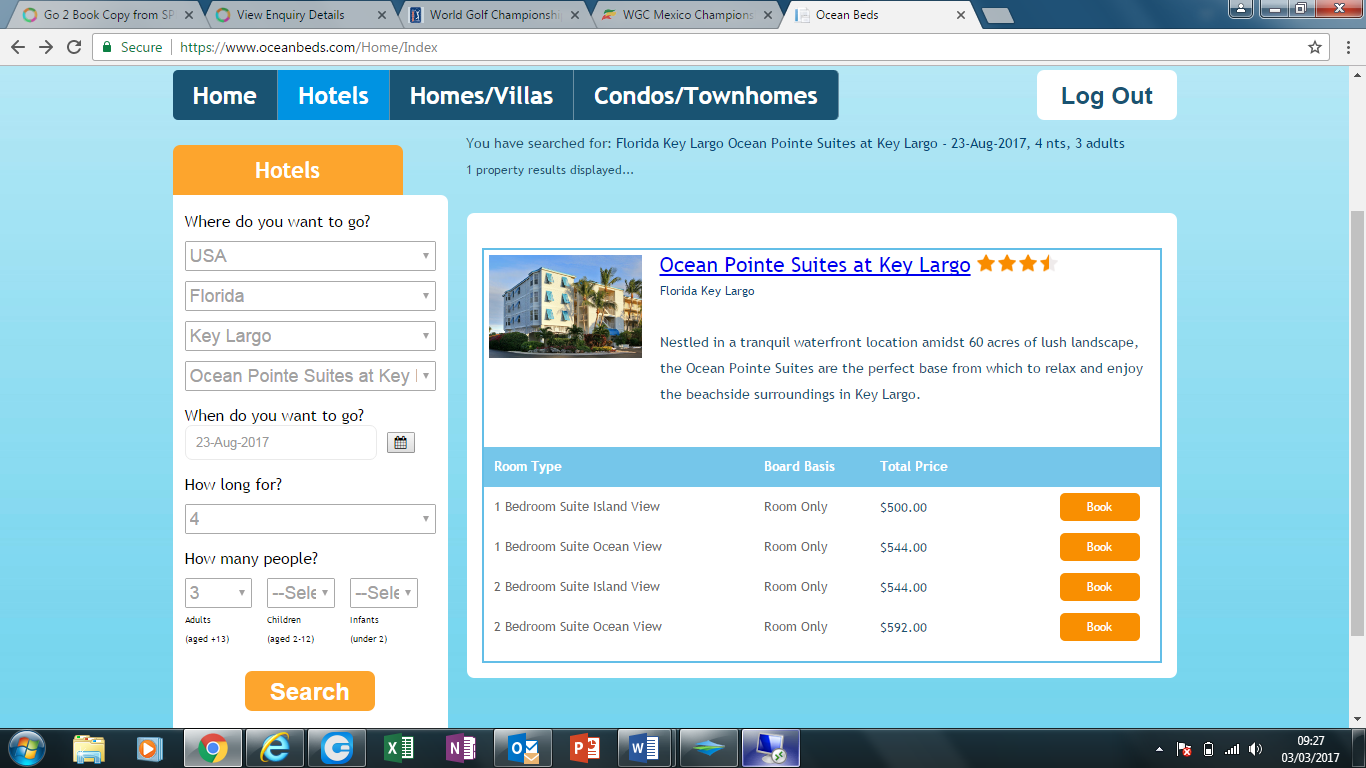Click the volume speaker tray icon
This screenshot has height=768, width=1366.
click(x=1256, y=749)
